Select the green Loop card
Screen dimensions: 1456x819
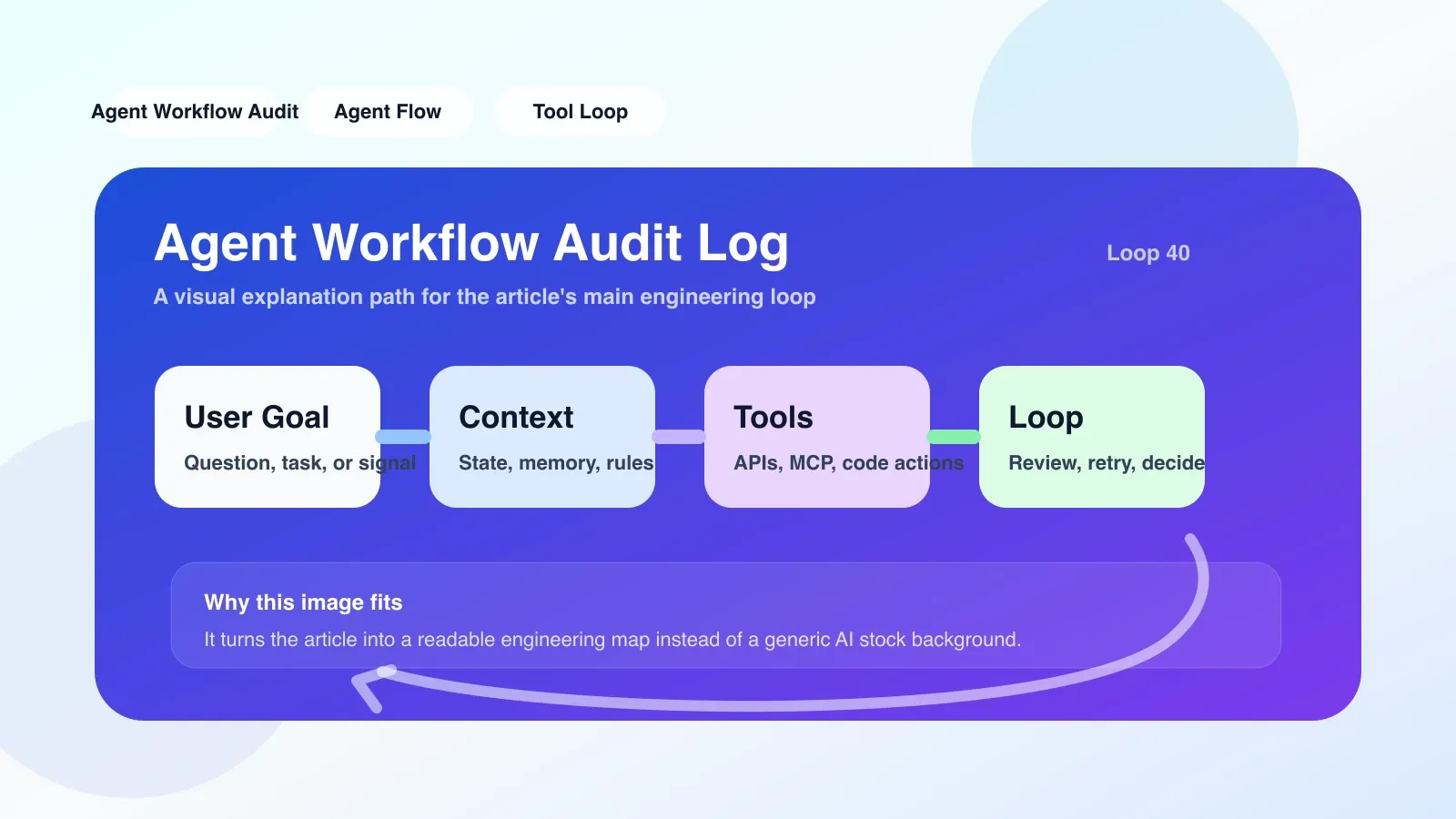tap(1092, 437)
